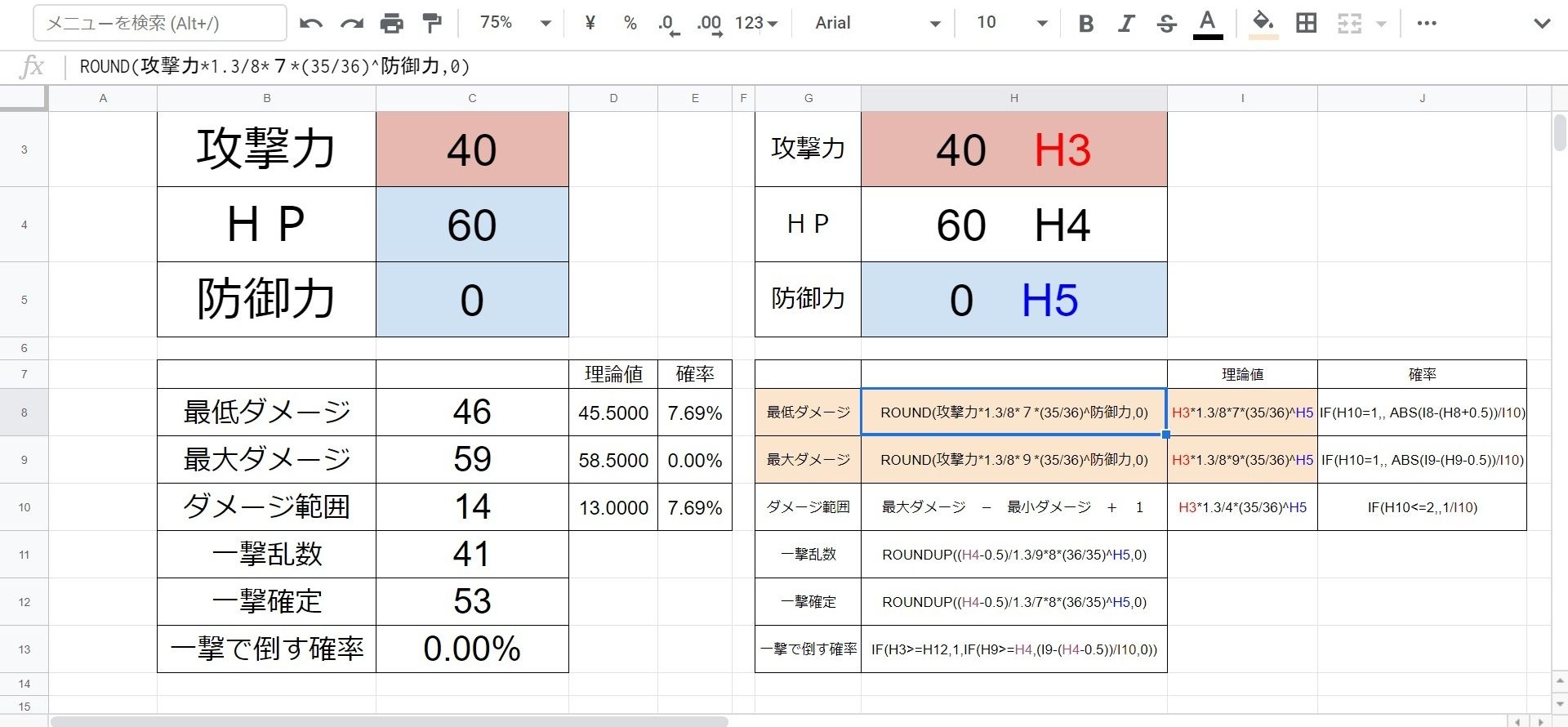Click the fx function icon

(31, 66)
